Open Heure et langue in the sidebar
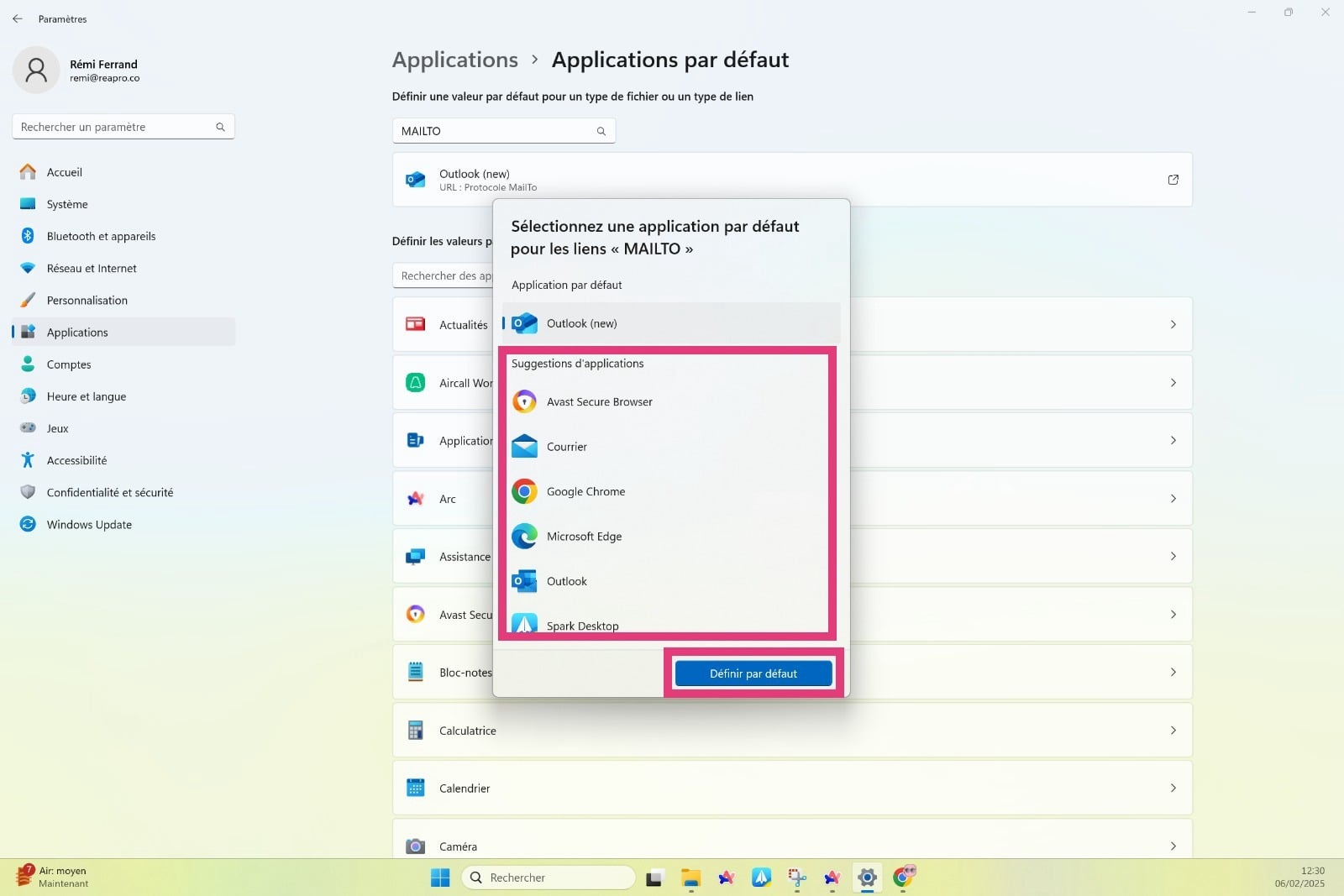1344x896 pixels. (x=123, y=396)
